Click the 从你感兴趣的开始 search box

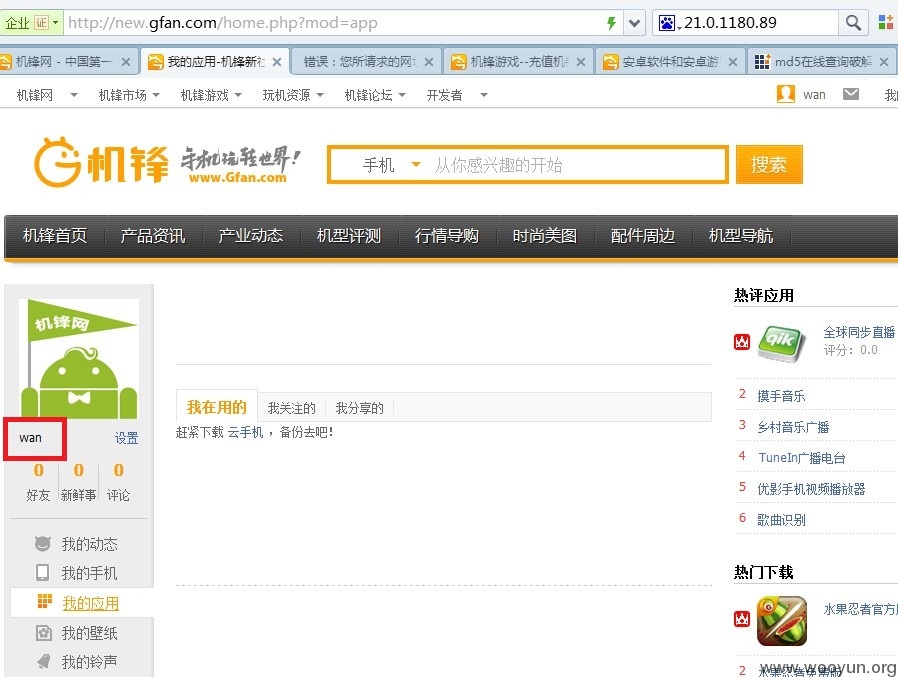[577, 166]
